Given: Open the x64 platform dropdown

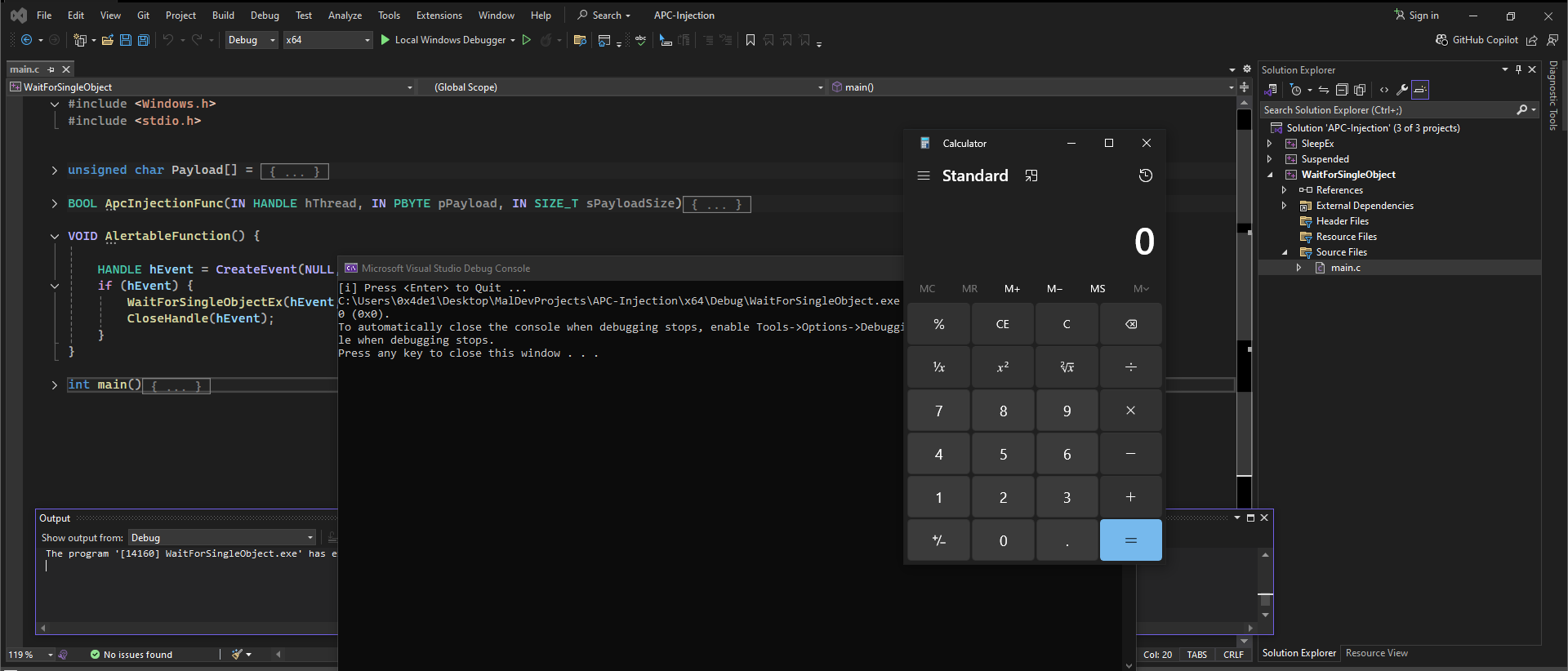Looking at the screenshot, I should click(x=327, y=40).
